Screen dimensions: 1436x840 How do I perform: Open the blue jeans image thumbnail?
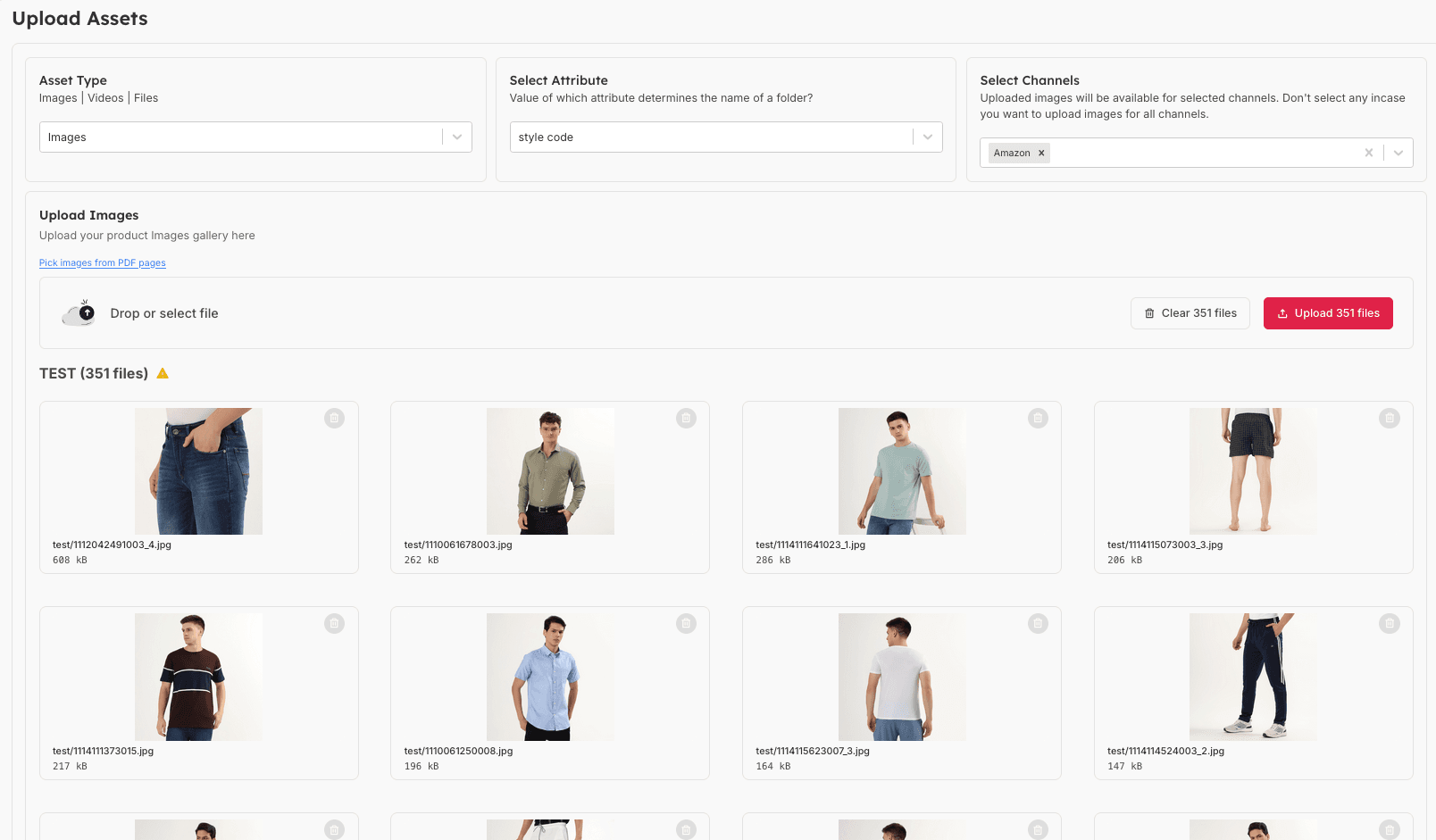(x=198, y=471)
